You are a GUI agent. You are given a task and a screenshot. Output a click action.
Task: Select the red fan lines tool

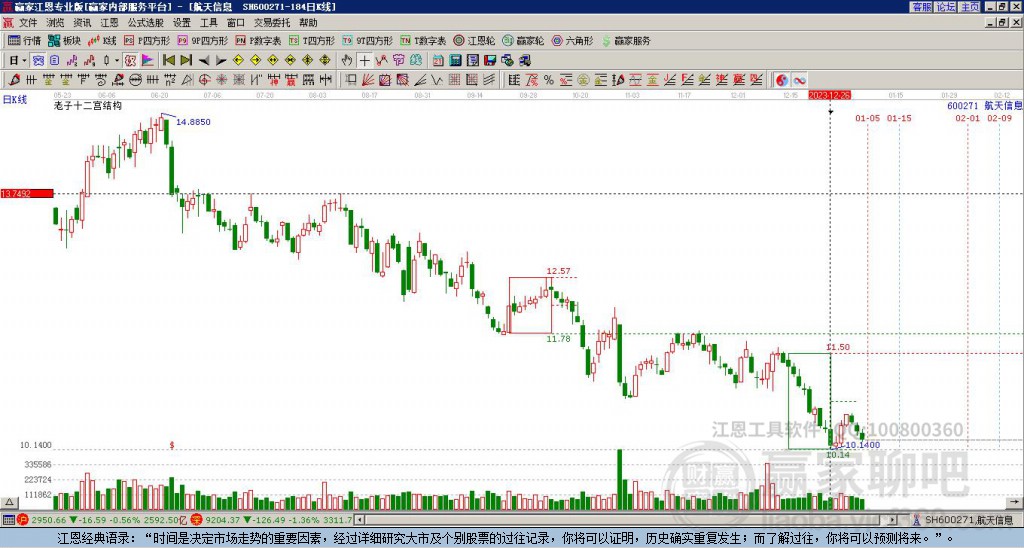pyautogui.click(x=368, y=80)
